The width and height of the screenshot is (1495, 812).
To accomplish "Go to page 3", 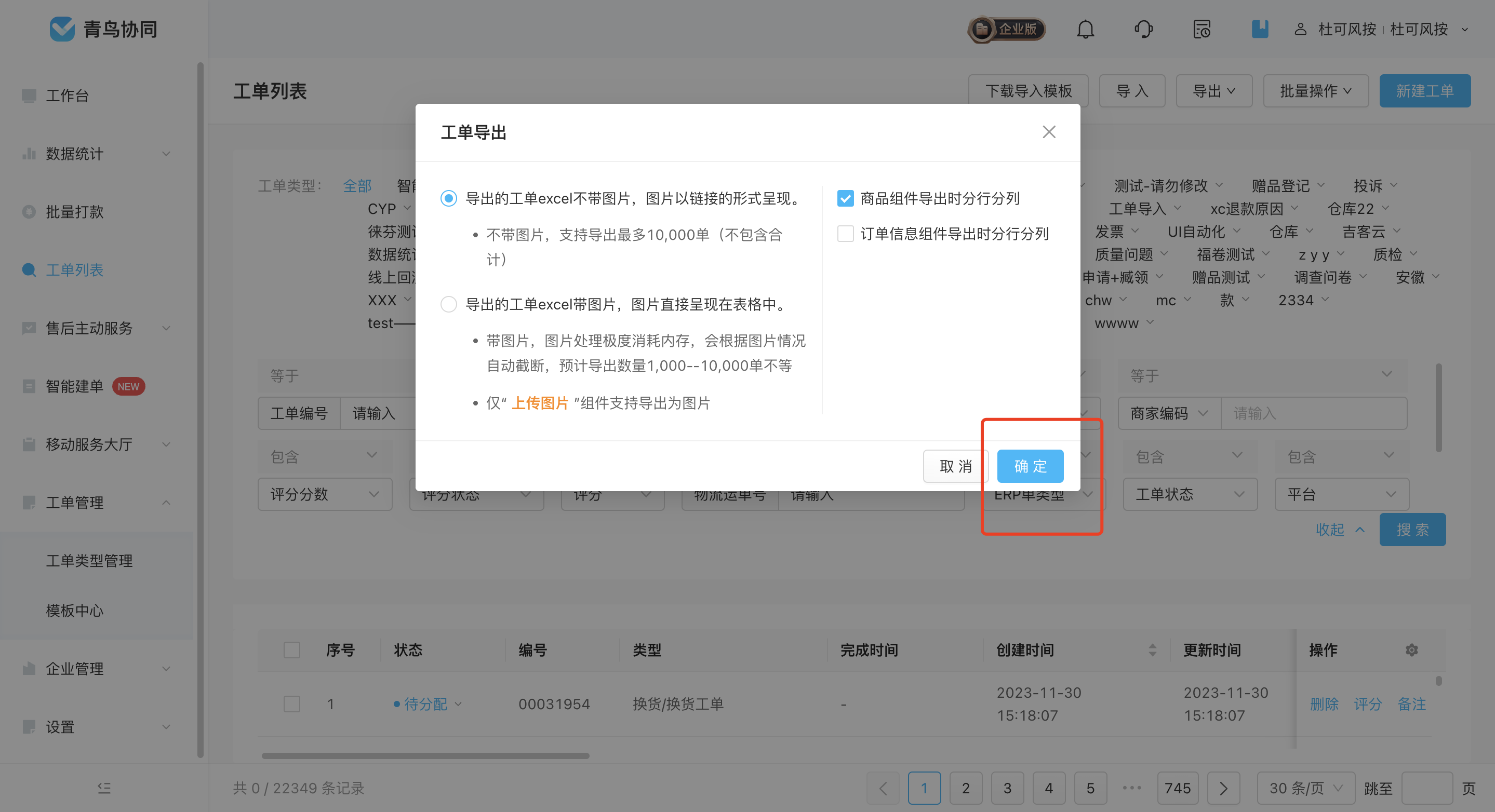I will (1007, 788).
